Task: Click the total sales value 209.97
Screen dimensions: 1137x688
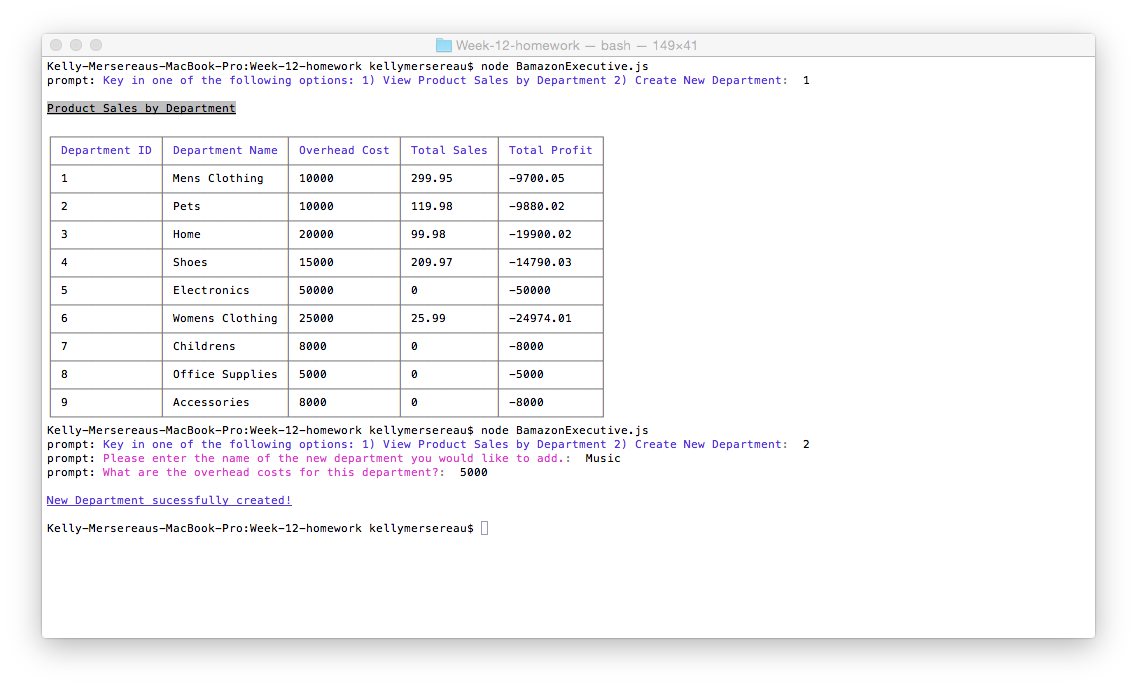Action: [x=431, y=262]
